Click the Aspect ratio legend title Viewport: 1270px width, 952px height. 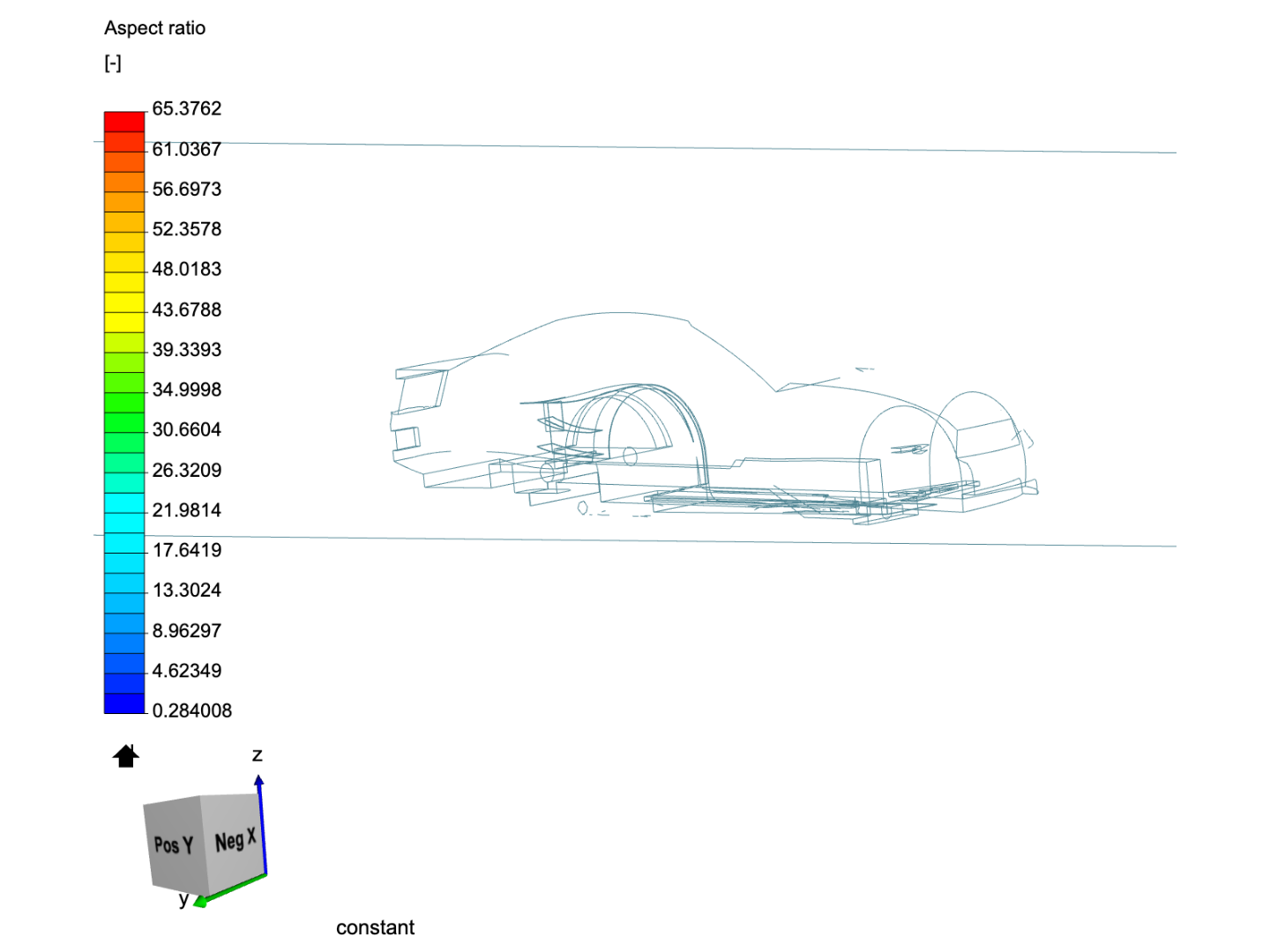155,28
